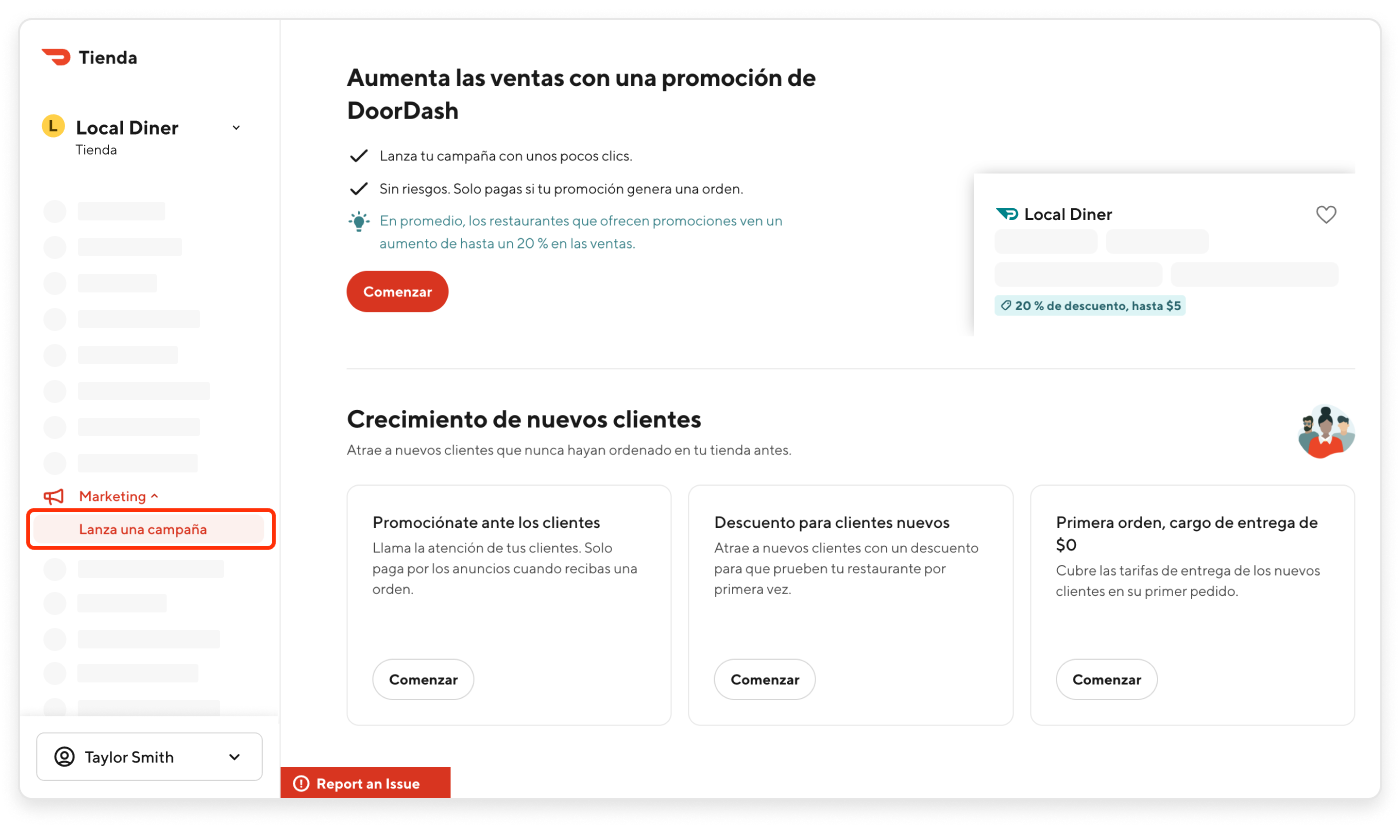
Task: Click the teal En promedio tip text
Action: pyautogui.click(x=581, y=232)
